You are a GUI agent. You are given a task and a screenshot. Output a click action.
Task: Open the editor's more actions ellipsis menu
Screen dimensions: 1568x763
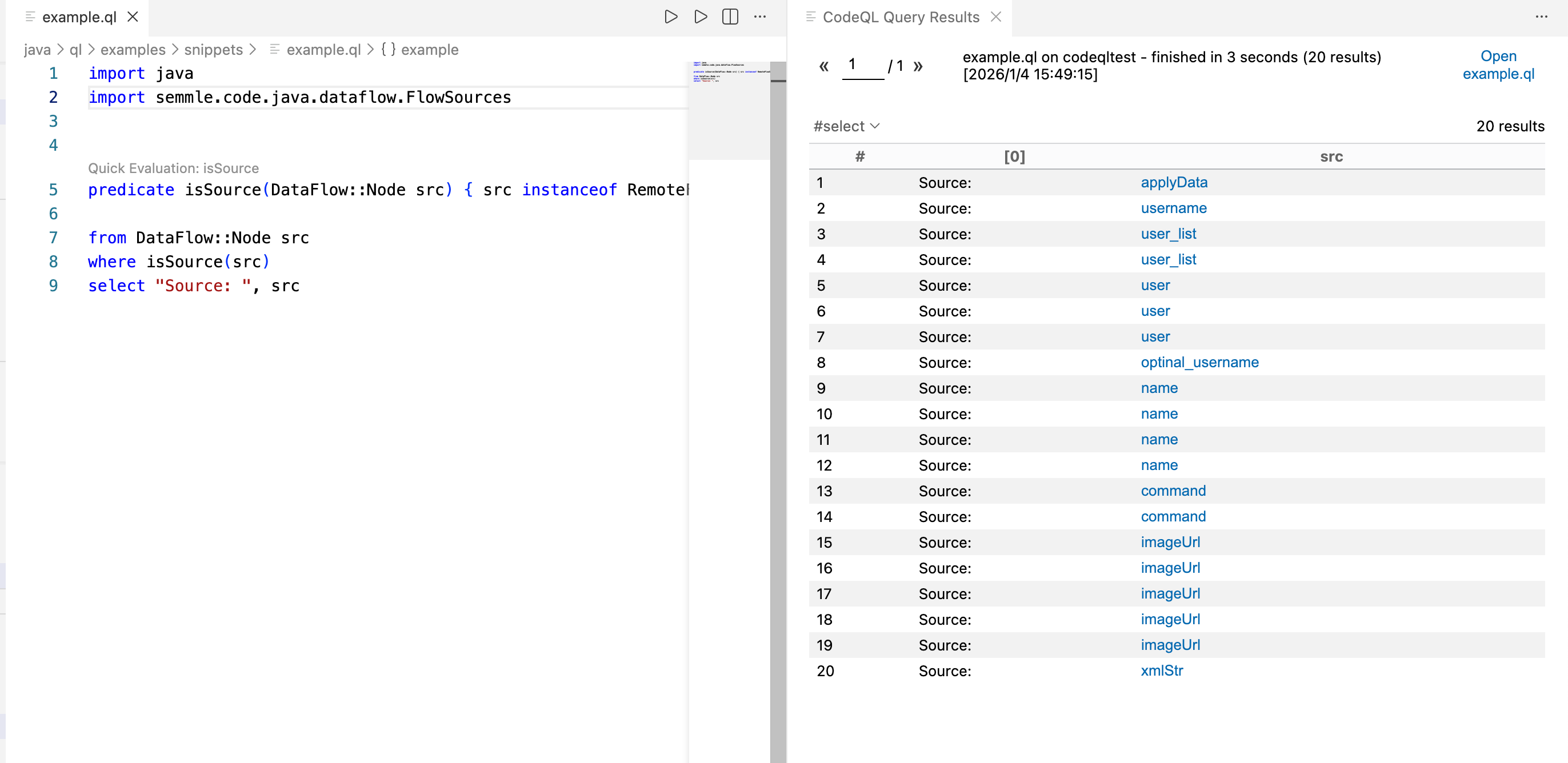point(759,17)
